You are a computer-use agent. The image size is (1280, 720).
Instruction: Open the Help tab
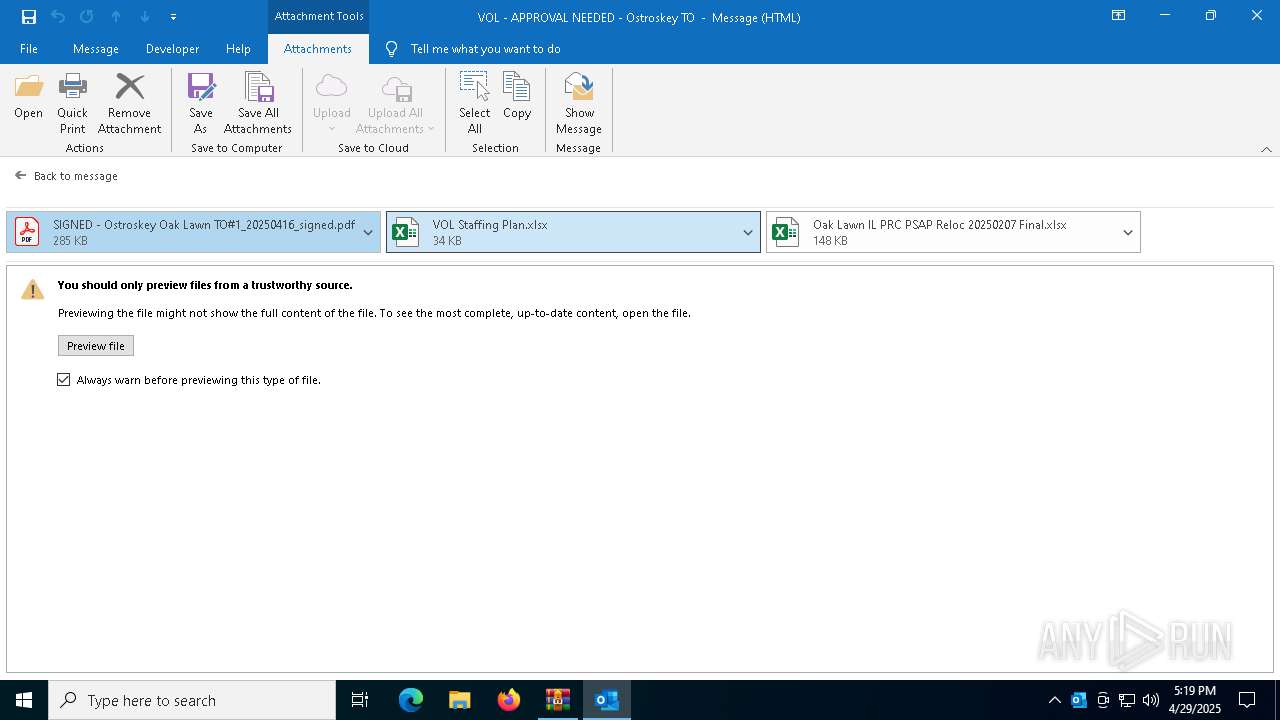pyautogui.click(x=238, y=49)
